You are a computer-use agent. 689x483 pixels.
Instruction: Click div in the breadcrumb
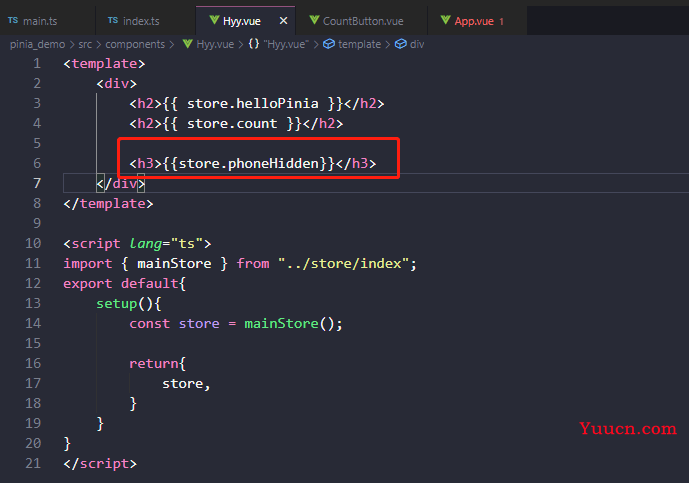[417, 44]
